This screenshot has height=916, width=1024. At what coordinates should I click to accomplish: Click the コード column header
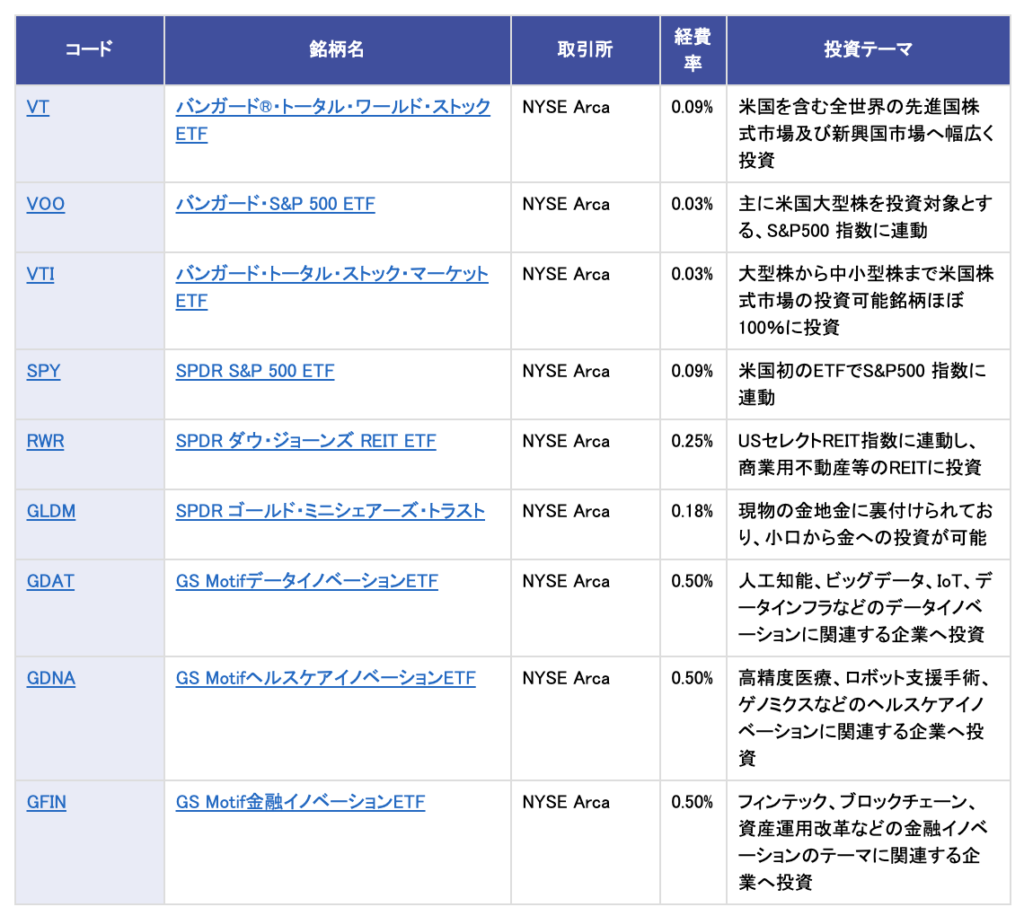pos(89,50)
